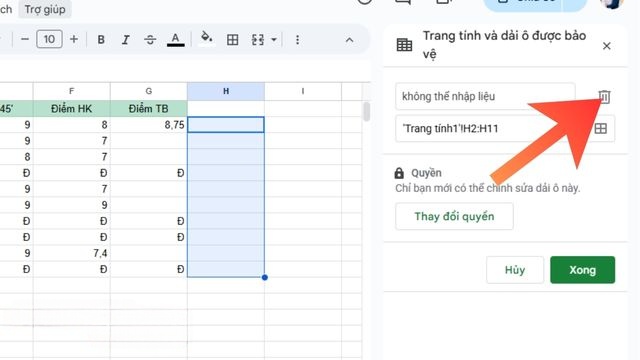Click the merge cells icon
This screenshot has height=360, width=640.
pyautogui.click(x=258, y=40)
